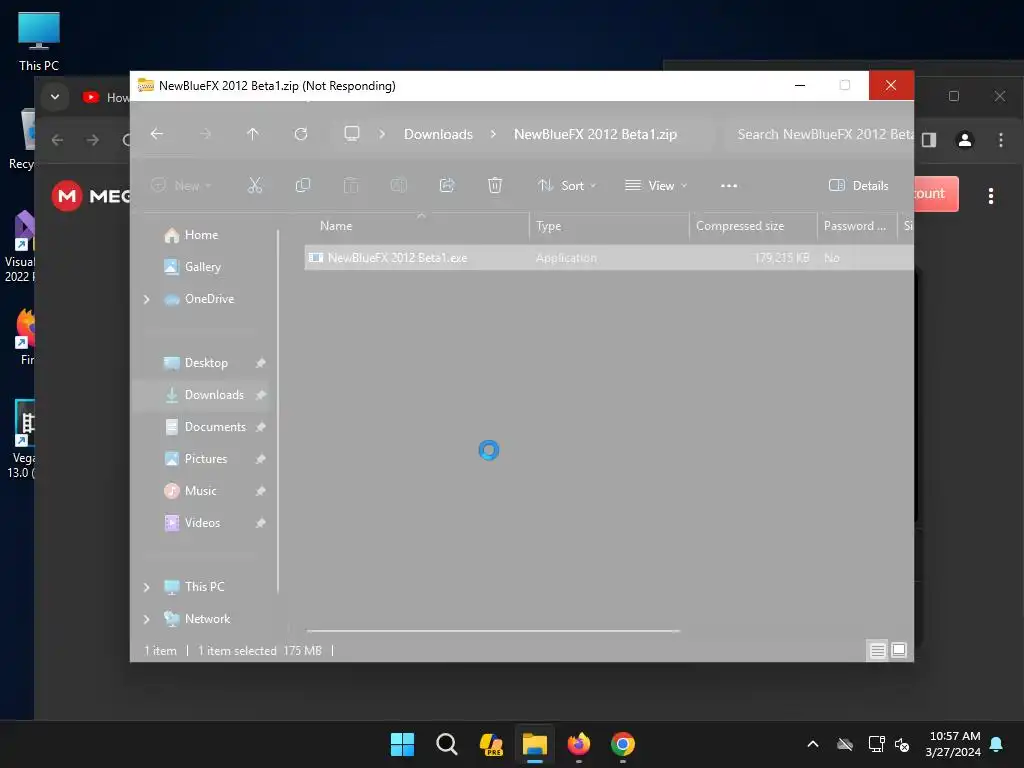Click Chrome's profile avatar icon
Screen dimensions: 1024x768
pyautogui.click(x=965, y=140)
